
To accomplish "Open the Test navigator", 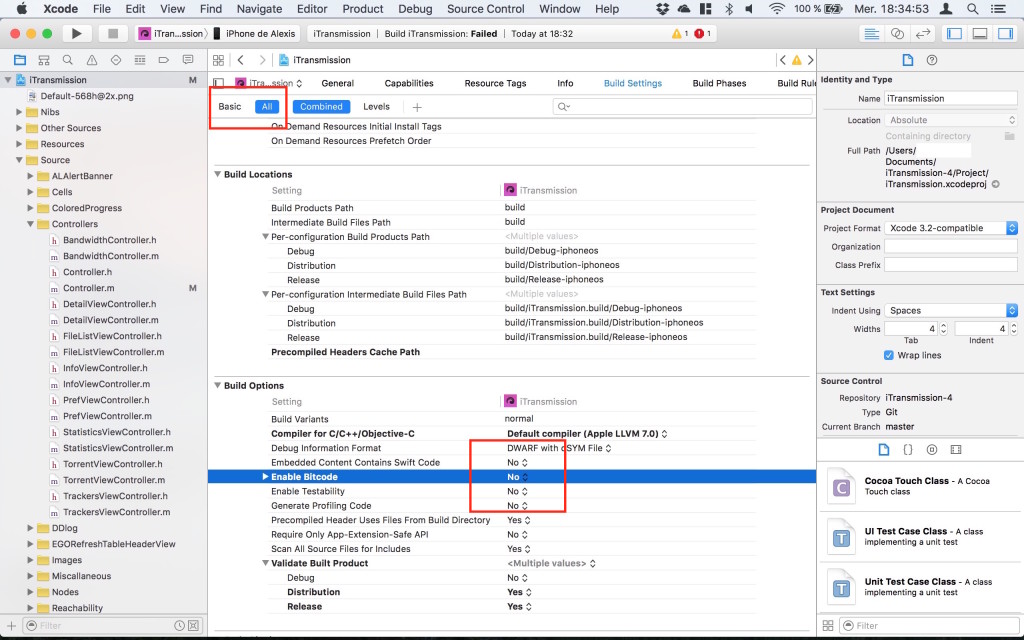I will click(116, 60).
